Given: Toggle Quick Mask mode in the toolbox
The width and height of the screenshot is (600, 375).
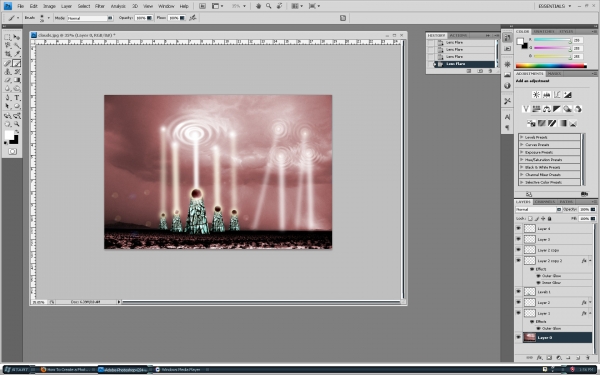Looking at the screenshot, I should [x=12, y=152].
